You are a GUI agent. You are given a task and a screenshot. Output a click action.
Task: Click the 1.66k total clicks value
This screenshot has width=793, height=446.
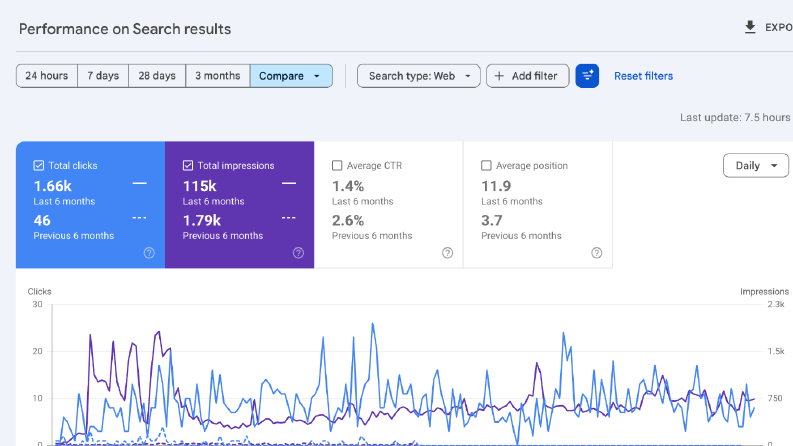[53, 186]
